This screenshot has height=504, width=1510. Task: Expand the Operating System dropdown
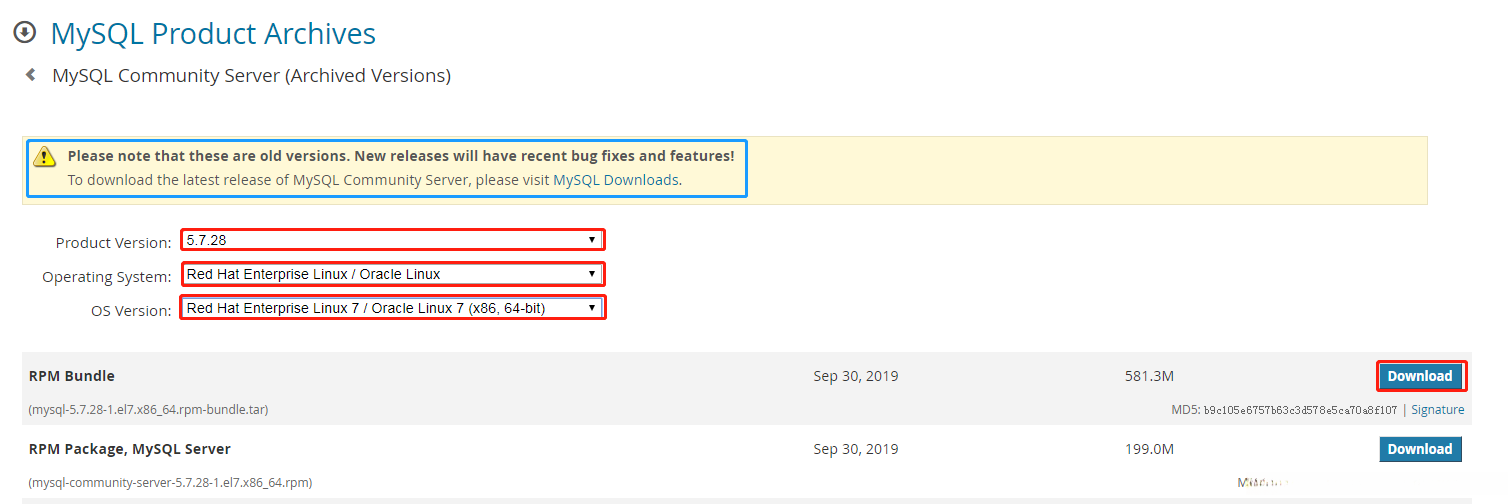392,274
